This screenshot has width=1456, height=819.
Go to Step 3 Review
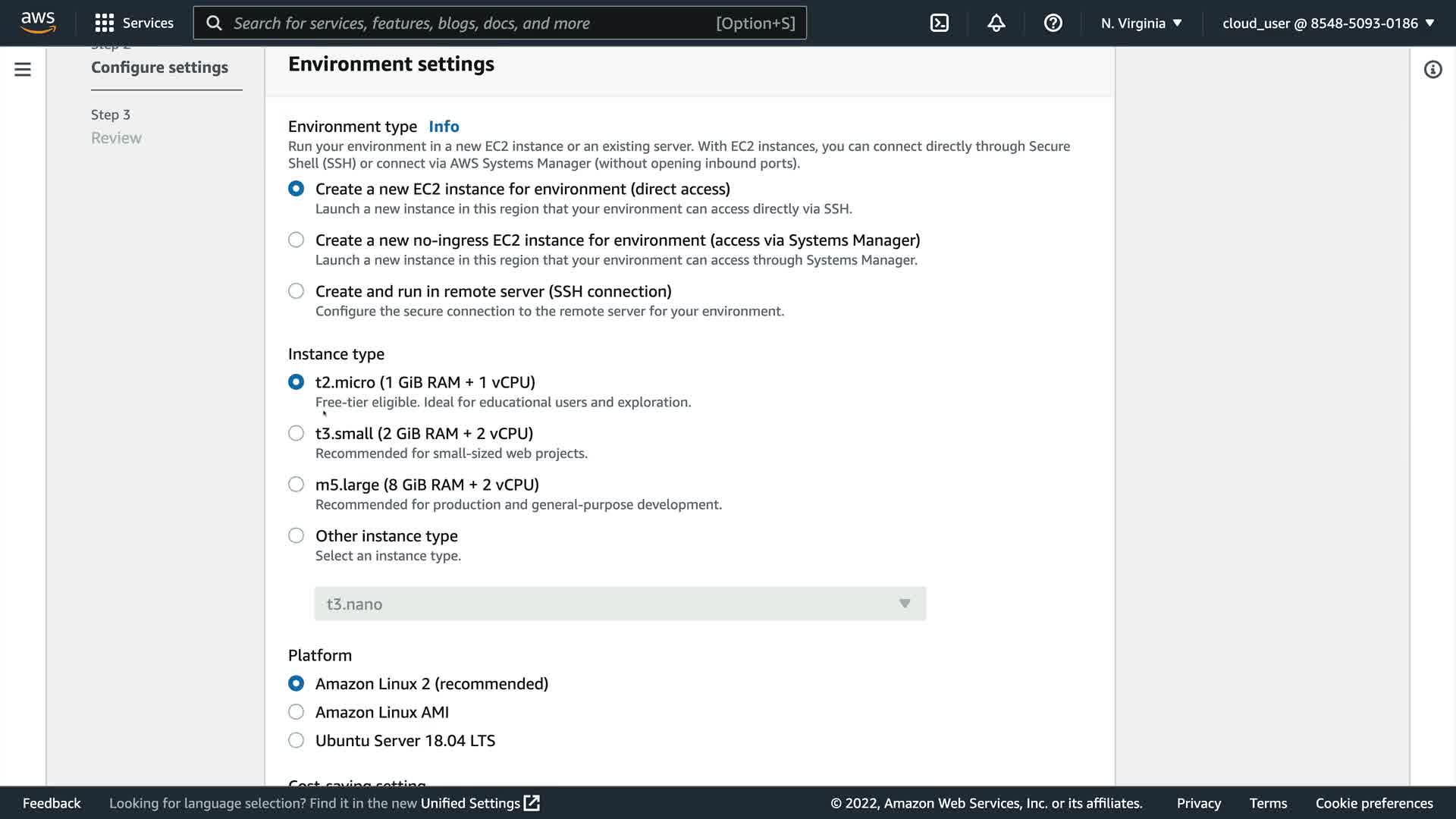coord(116,138)
